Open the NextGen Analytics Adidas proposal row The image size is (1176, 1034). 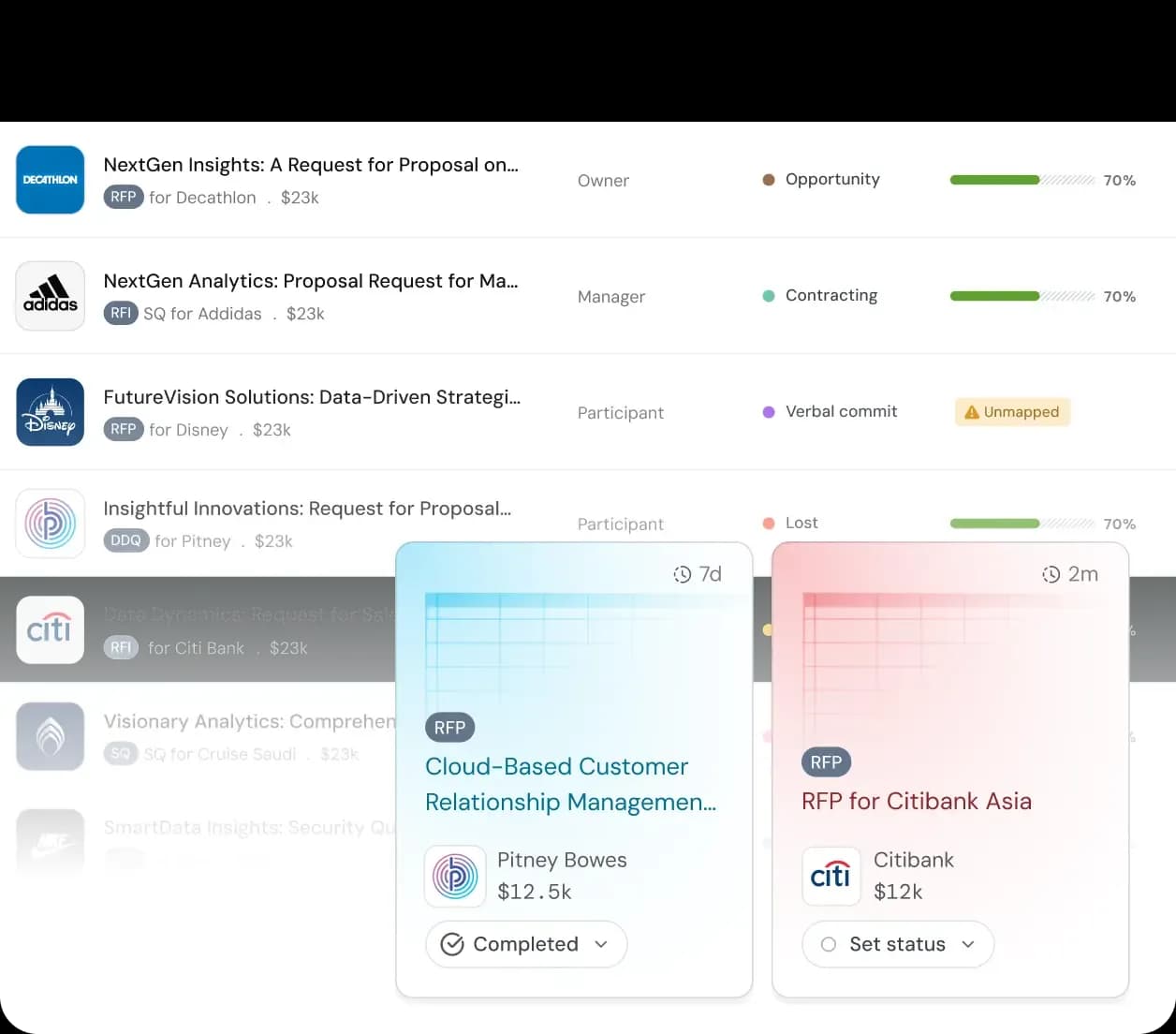point(310,281)
